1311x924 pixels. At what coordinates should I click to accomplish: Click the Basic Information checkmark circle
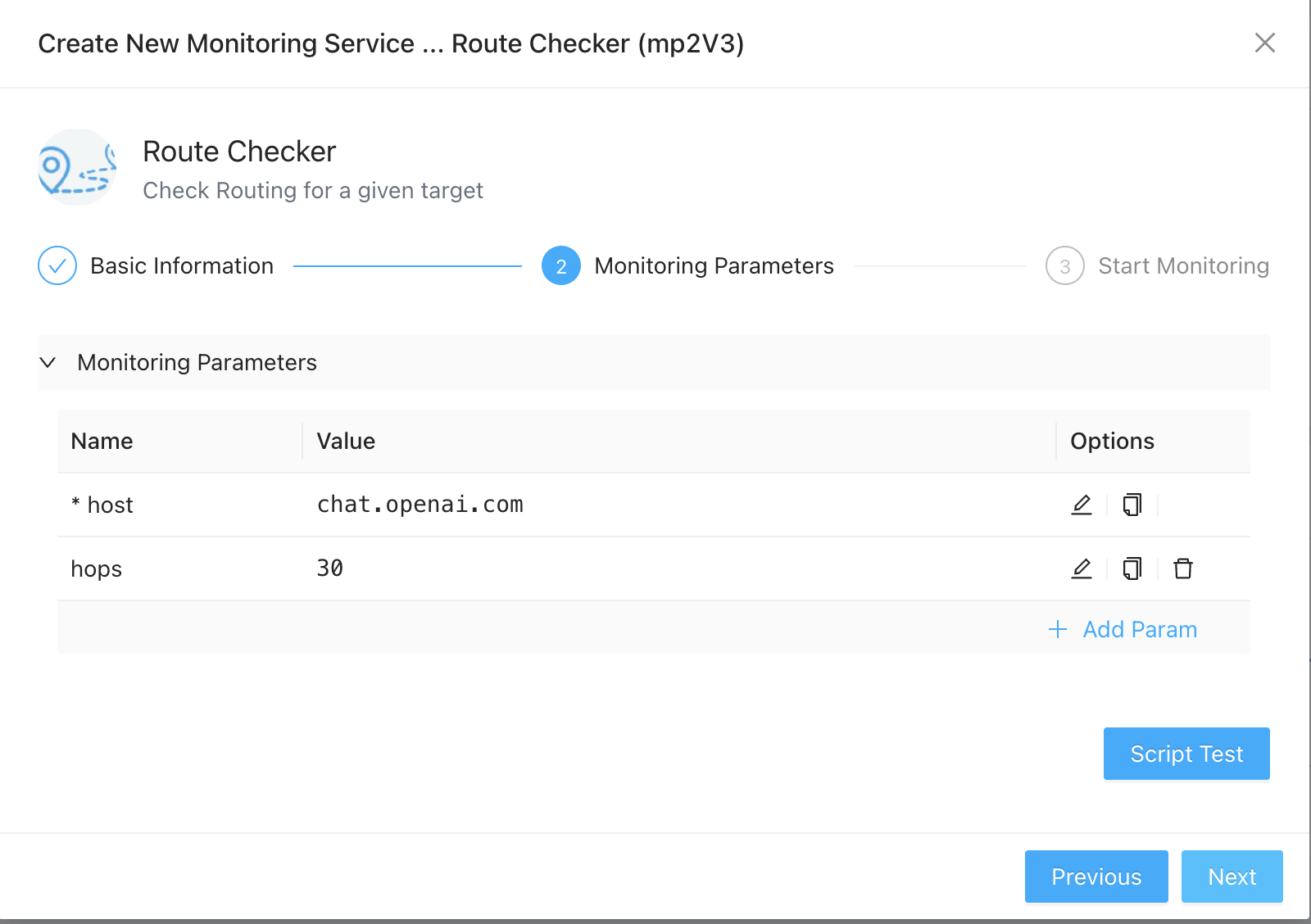click(57, 265)
